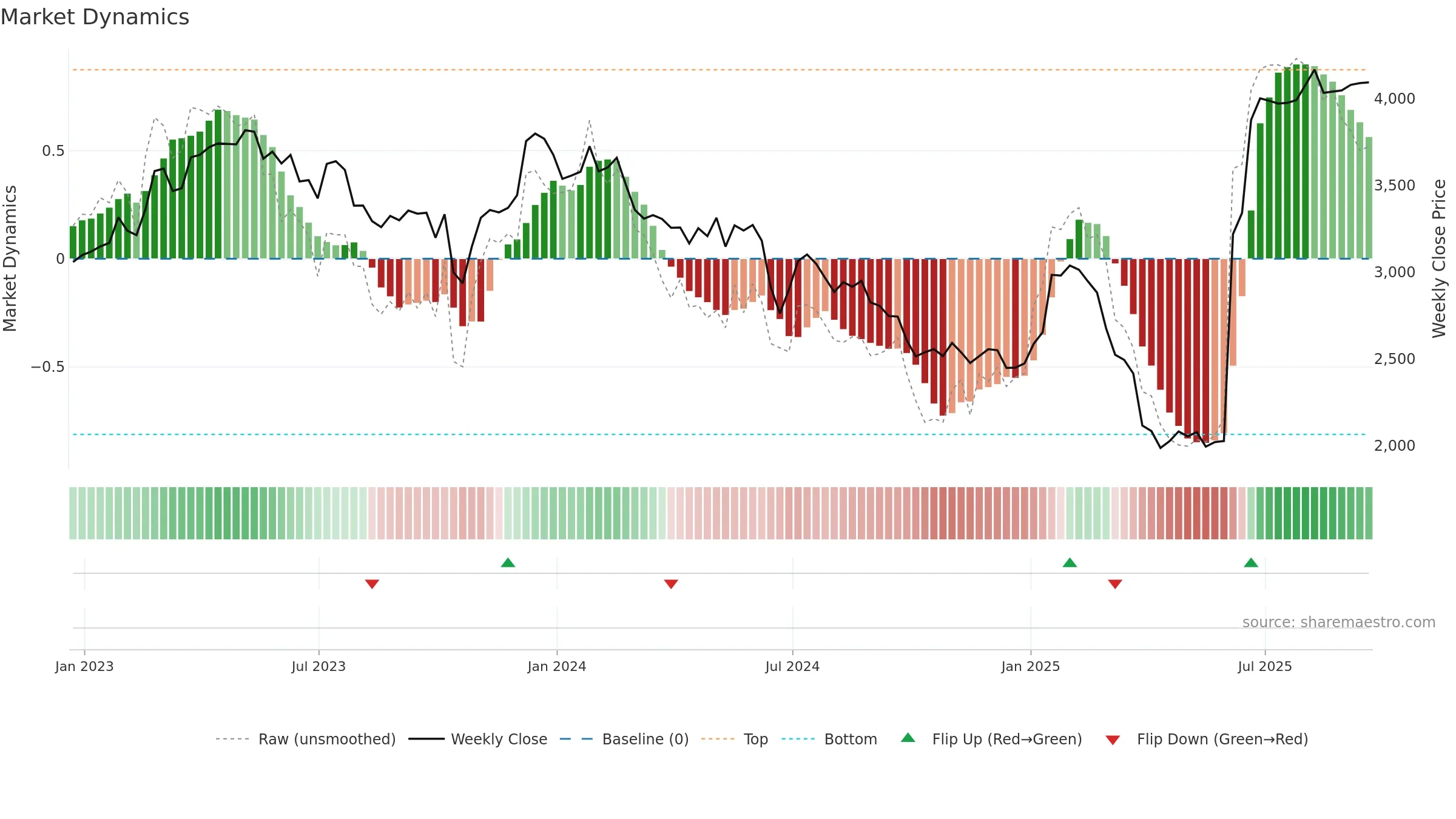The height and width of the screenshot is (819, 1456).
Task: Click the Jul 2023 x-axis label
Action: (318, 666)
